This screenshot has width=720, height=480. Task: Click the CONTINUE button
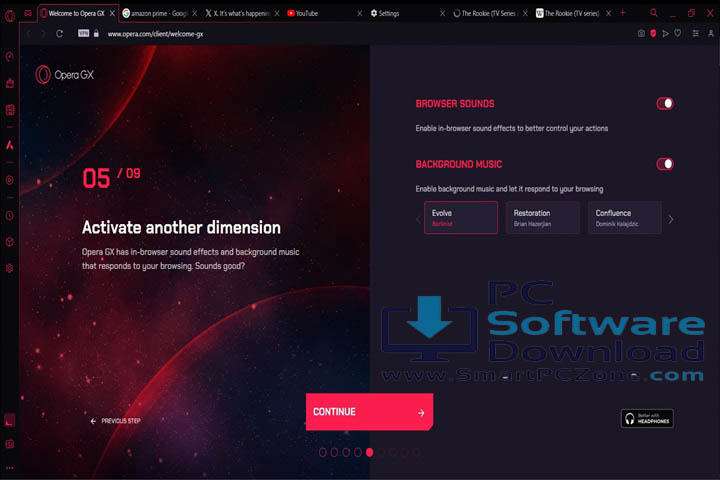coord(369,412)
